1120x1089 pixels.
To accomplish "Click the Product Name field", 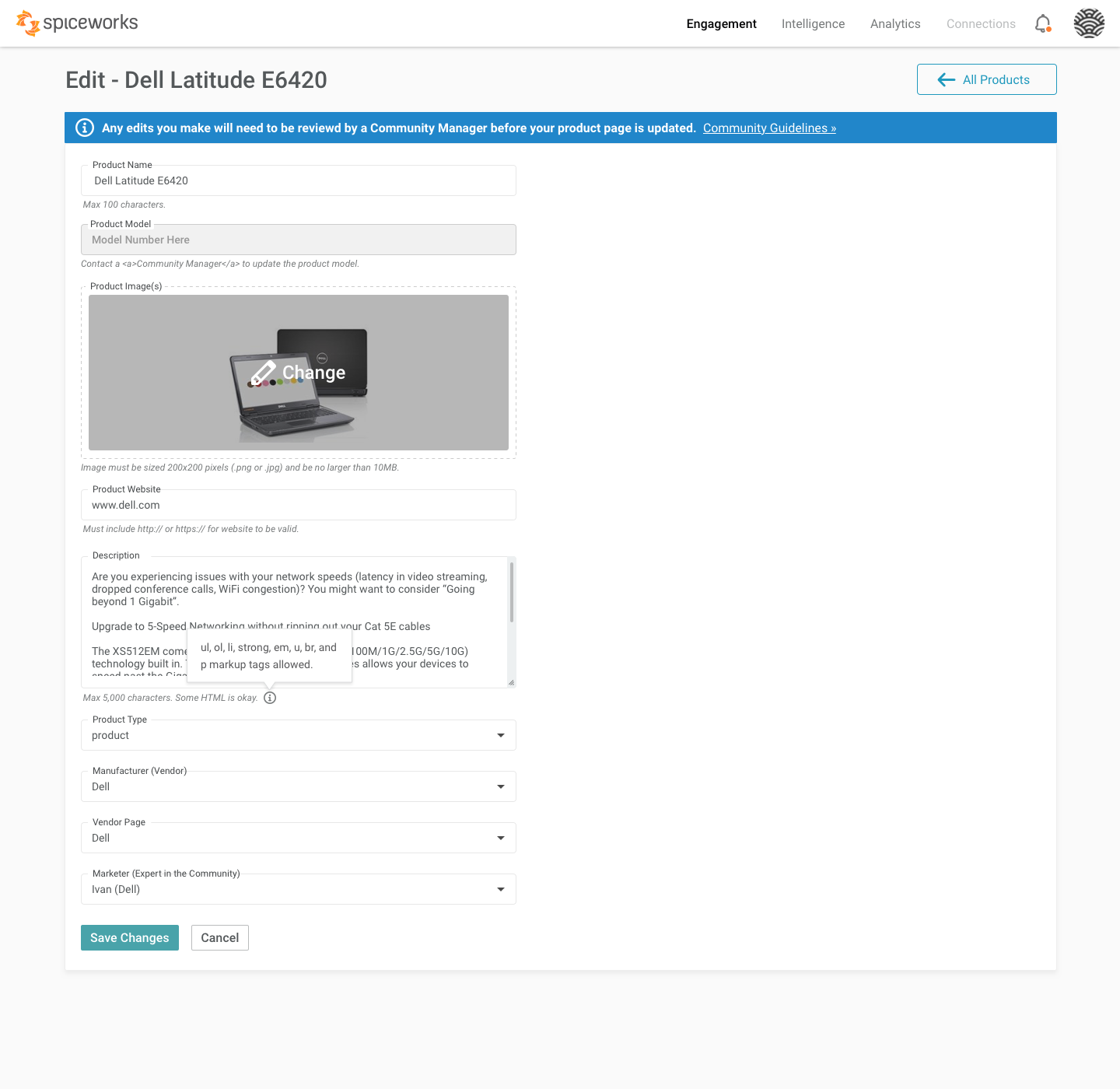I will tap(299, 180).
